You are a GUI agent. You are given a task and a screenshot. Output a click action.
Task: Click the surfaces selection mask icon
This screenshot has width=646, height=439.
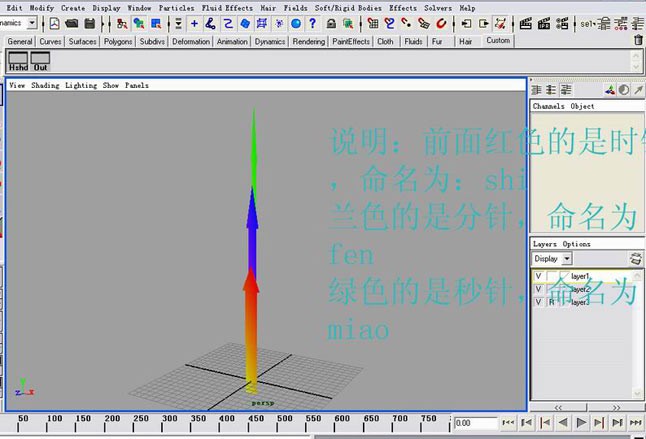coord(245,23)
